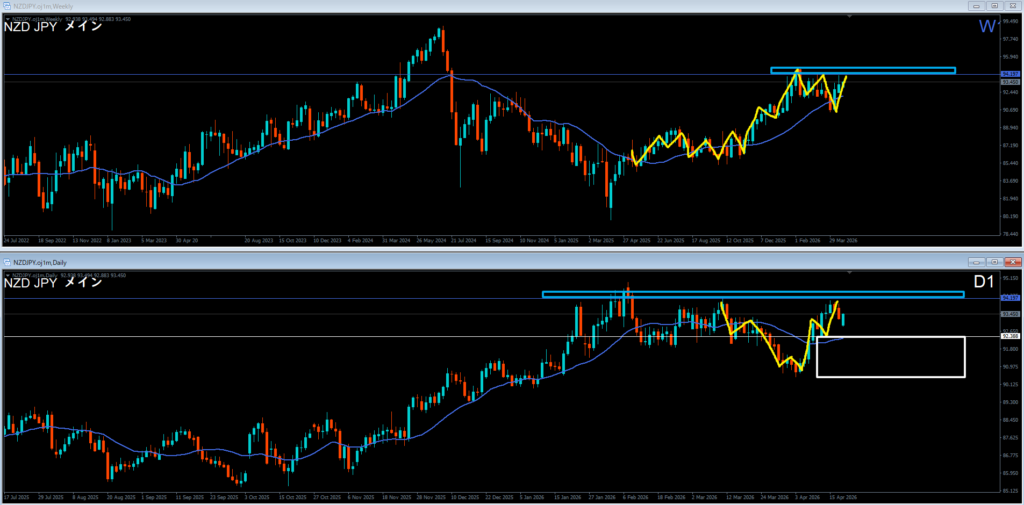The width and height of the screenshot is (1024, 505).
Task: Select the white rectangle on the daily chart
Action: (890, 376)
